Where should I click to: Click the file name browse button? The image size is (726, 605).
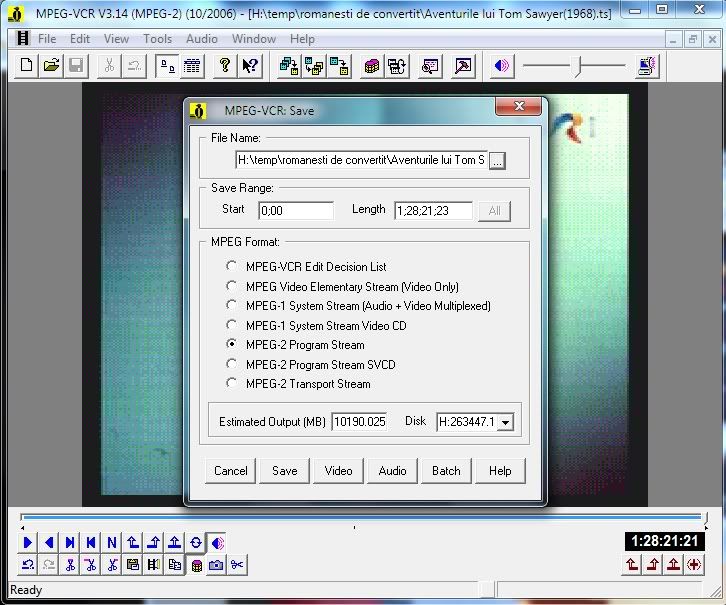click(498, 160)
